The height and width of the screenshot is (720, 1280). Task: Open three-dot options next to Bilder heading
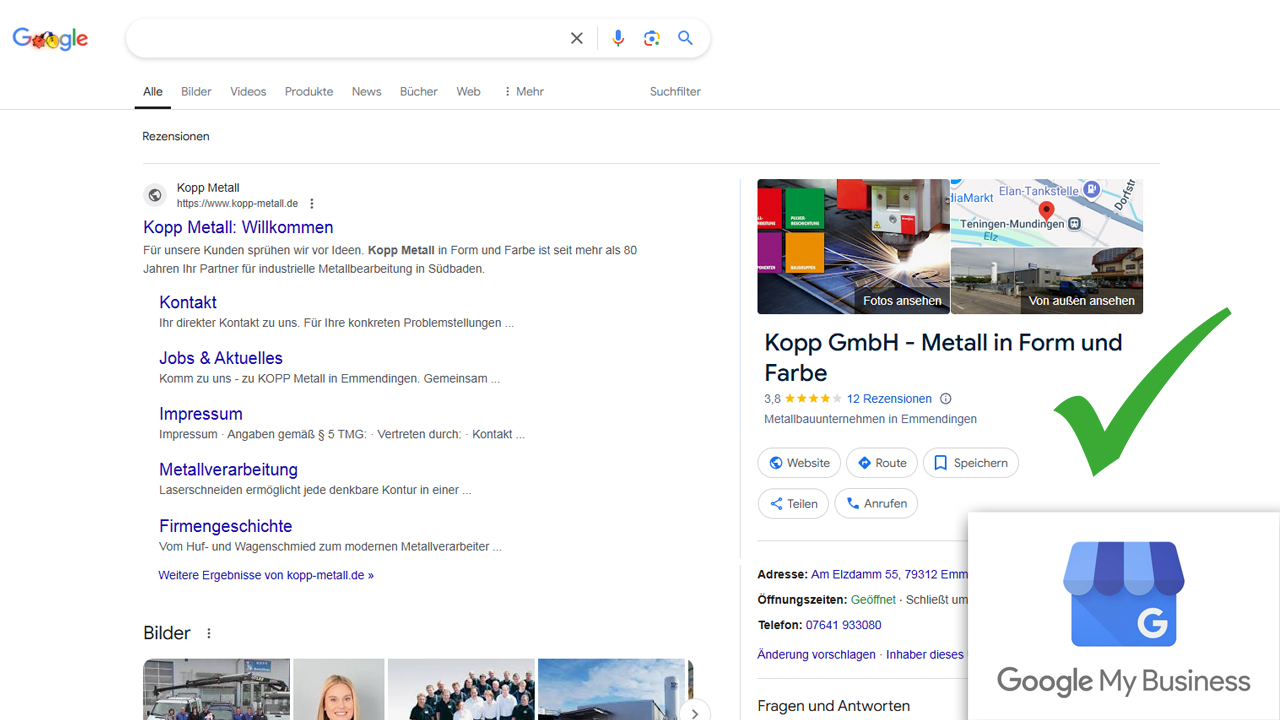[209, 633]
